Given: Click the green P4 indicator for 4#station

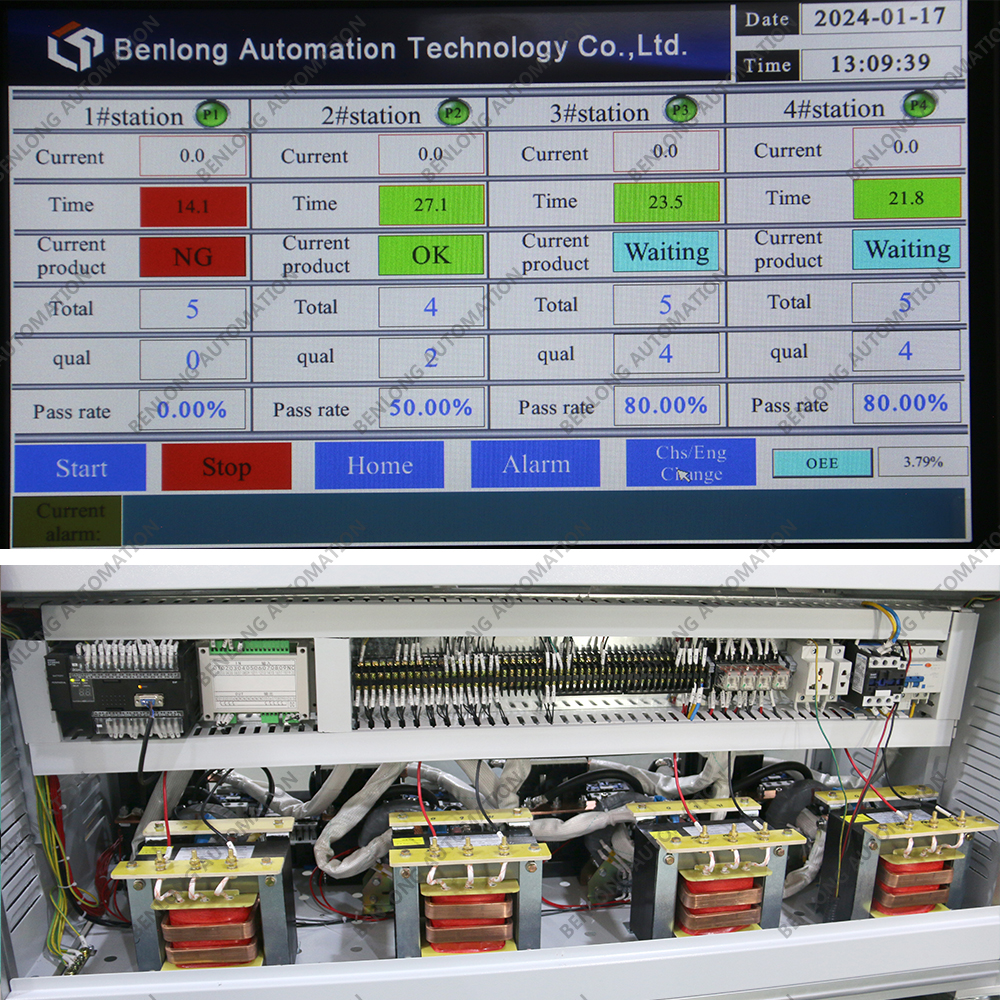Looking at the screenshot, I should tap(919, 104).
